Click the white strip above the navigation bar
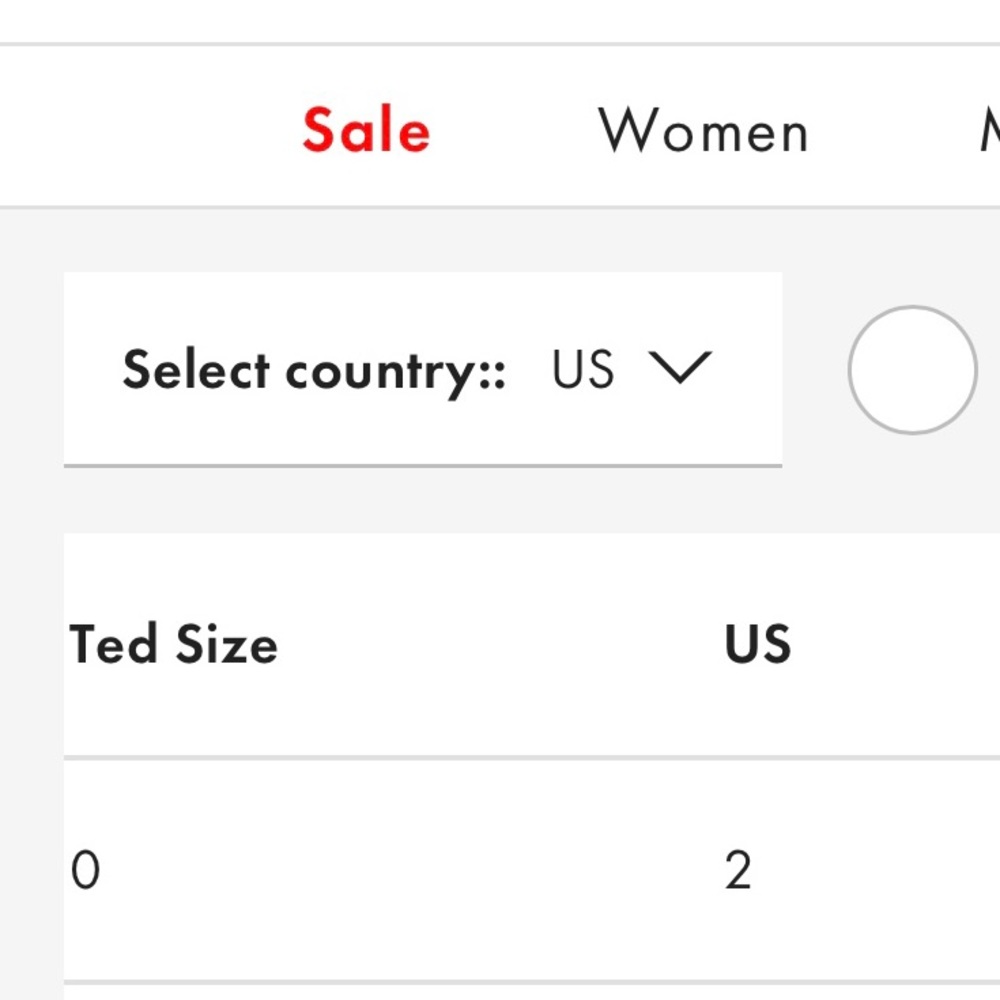 [x=500, y=19]
